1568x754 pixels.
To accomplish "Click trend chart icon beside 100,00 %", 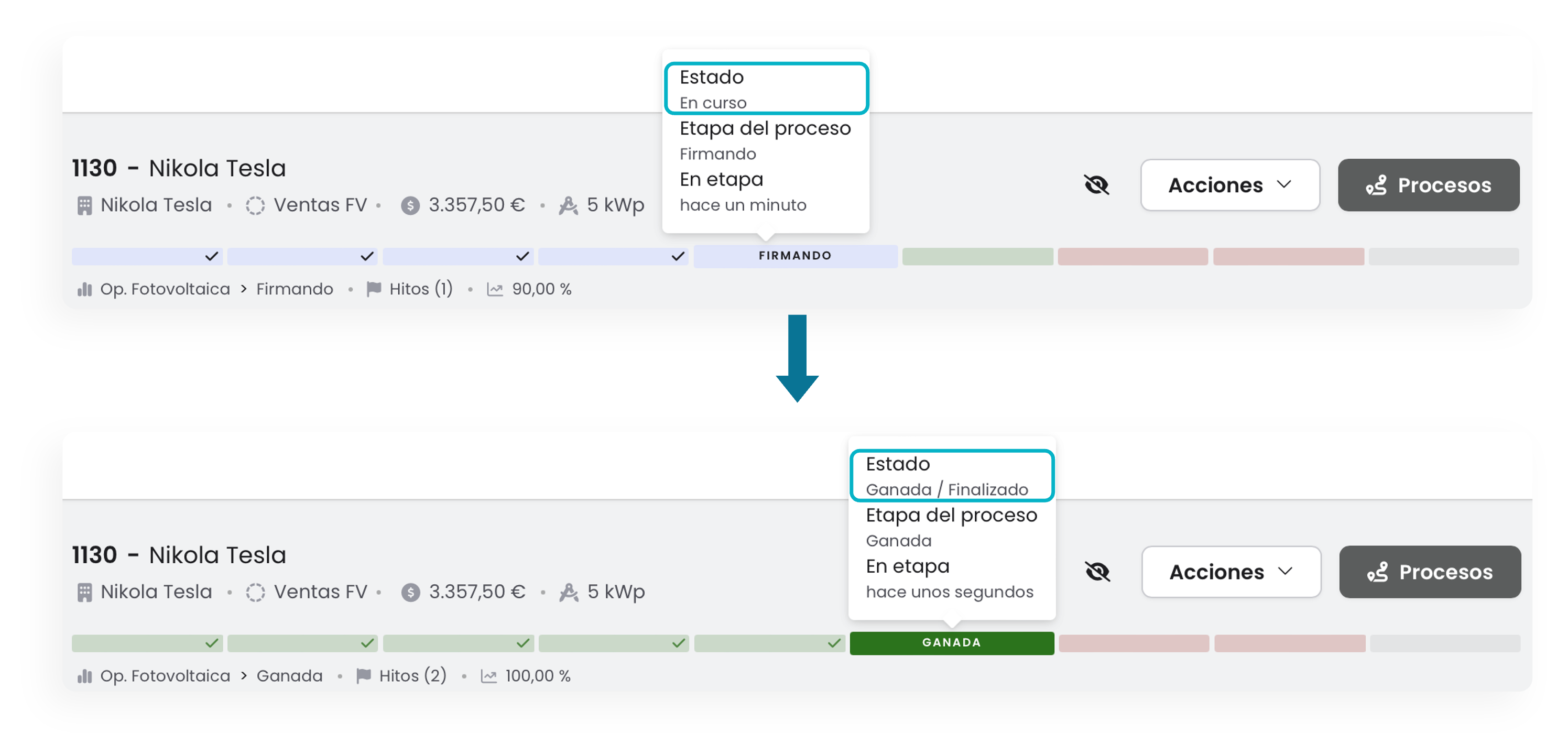I will 489,676.
